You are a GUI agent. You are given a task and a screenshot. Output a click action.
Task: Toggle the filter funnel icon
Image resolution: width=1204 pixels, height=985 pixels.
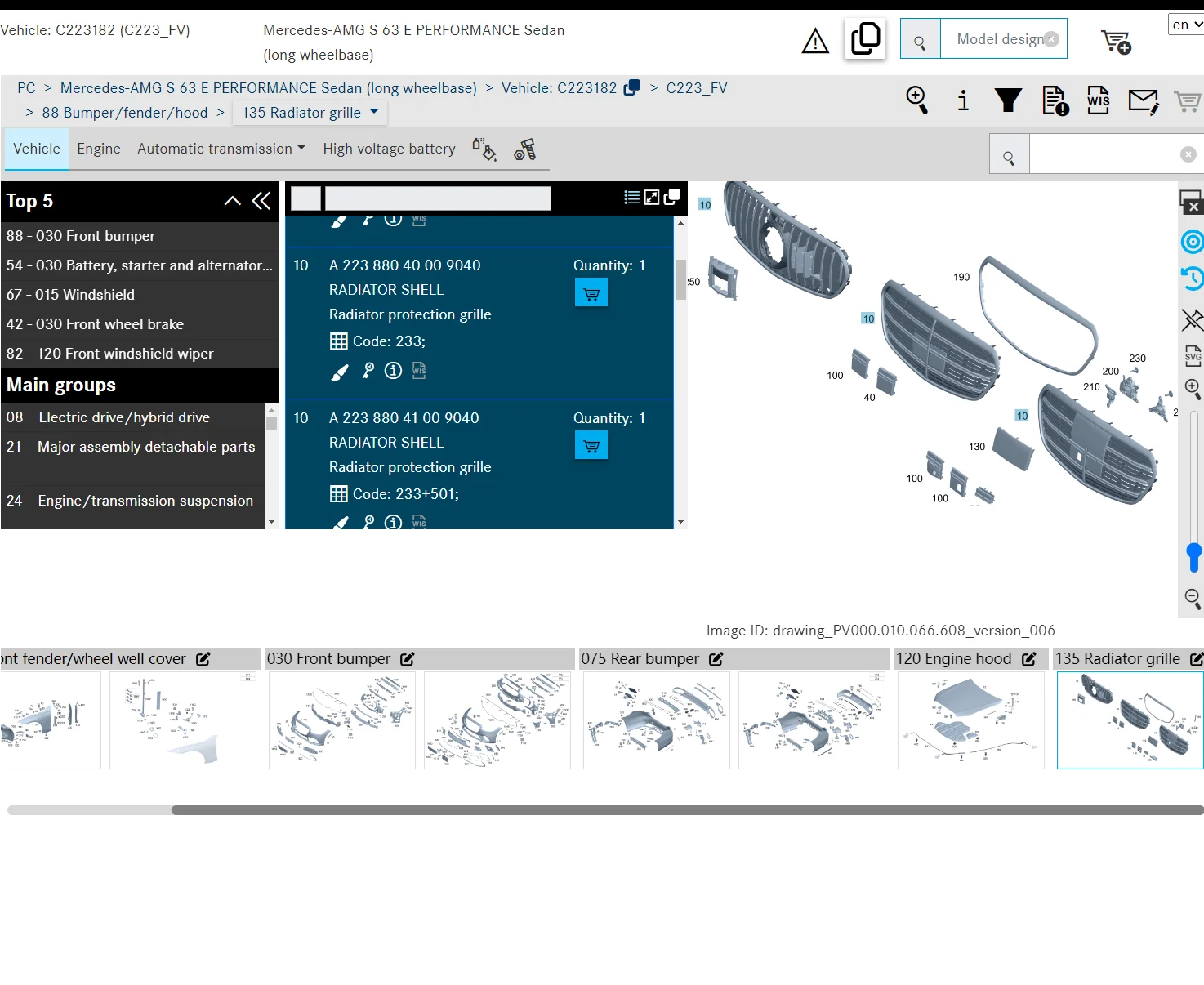pyautogui.click(x=1008, y=100)
